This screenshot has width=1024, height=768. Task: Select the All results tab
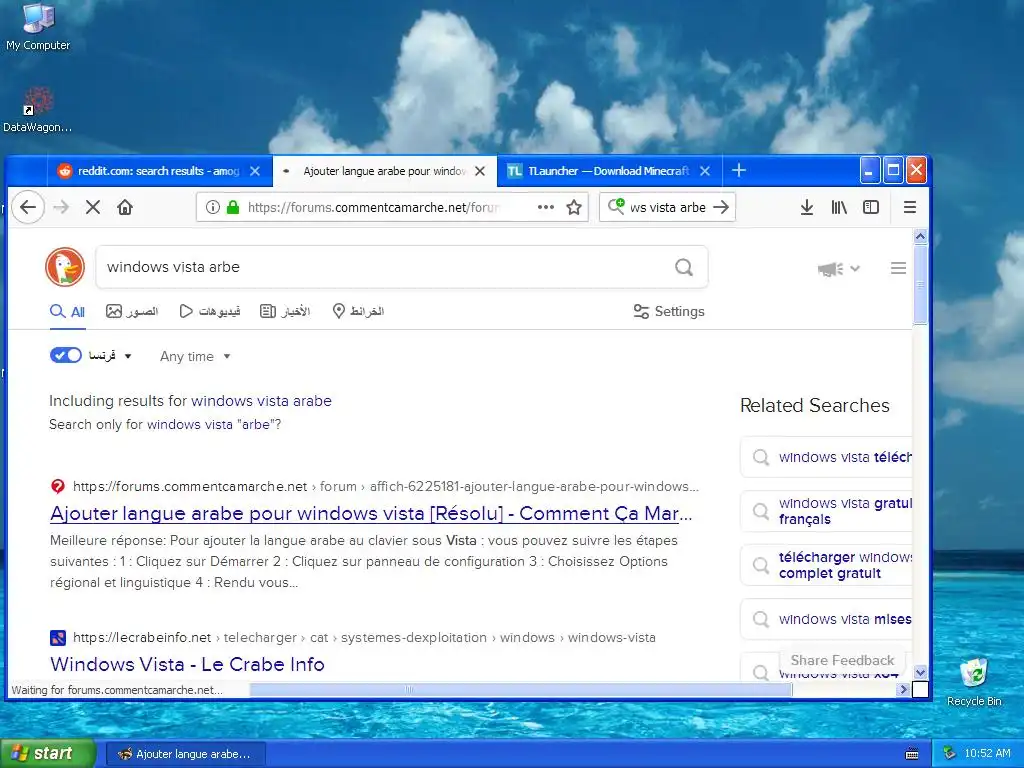pyautogui.click(x=67, y=312)
